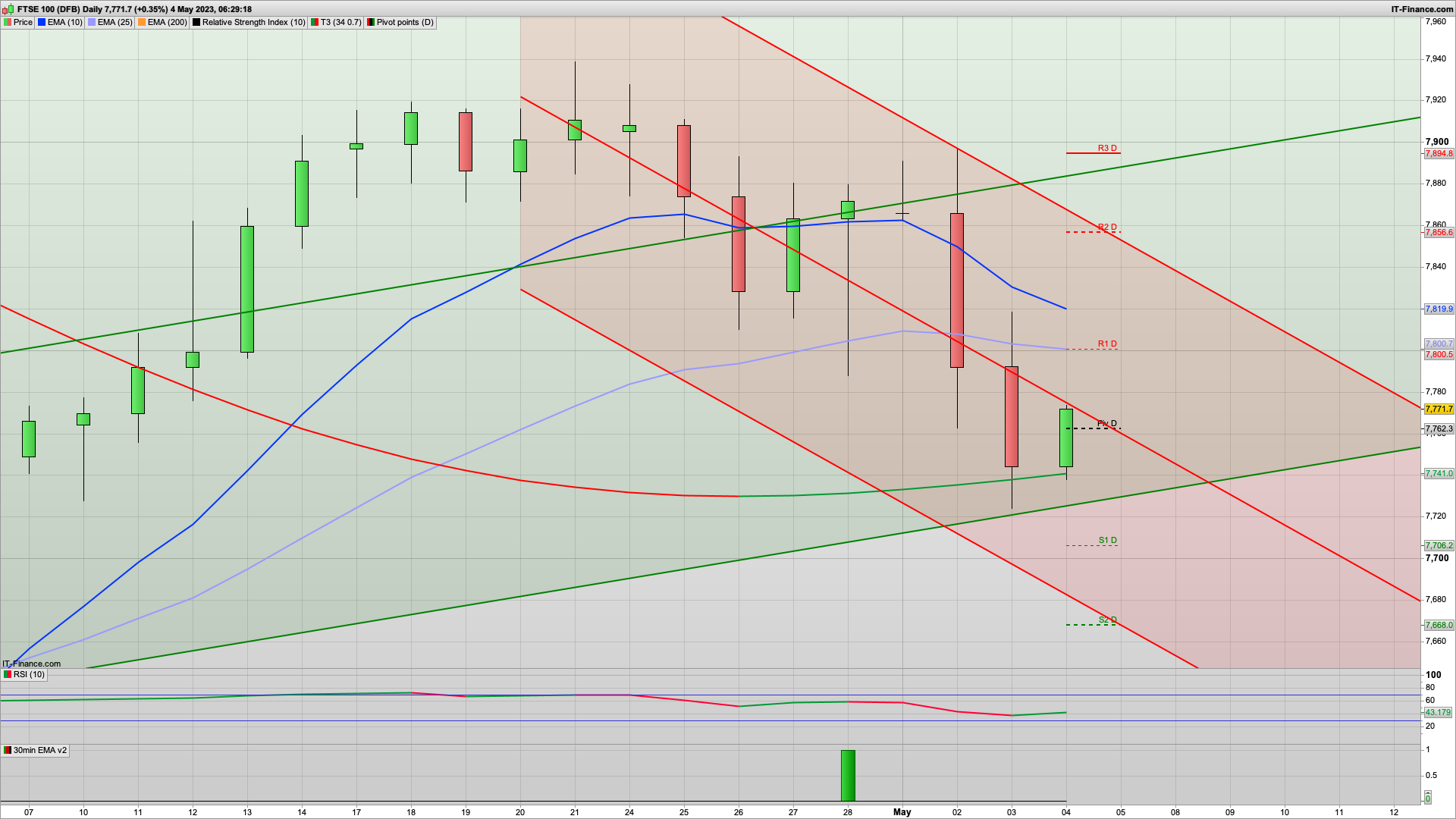The width and height of the screenshot is (1456, 819).
Task: Open the EMA (25) indicator label
Action: (x=115, y=23)
